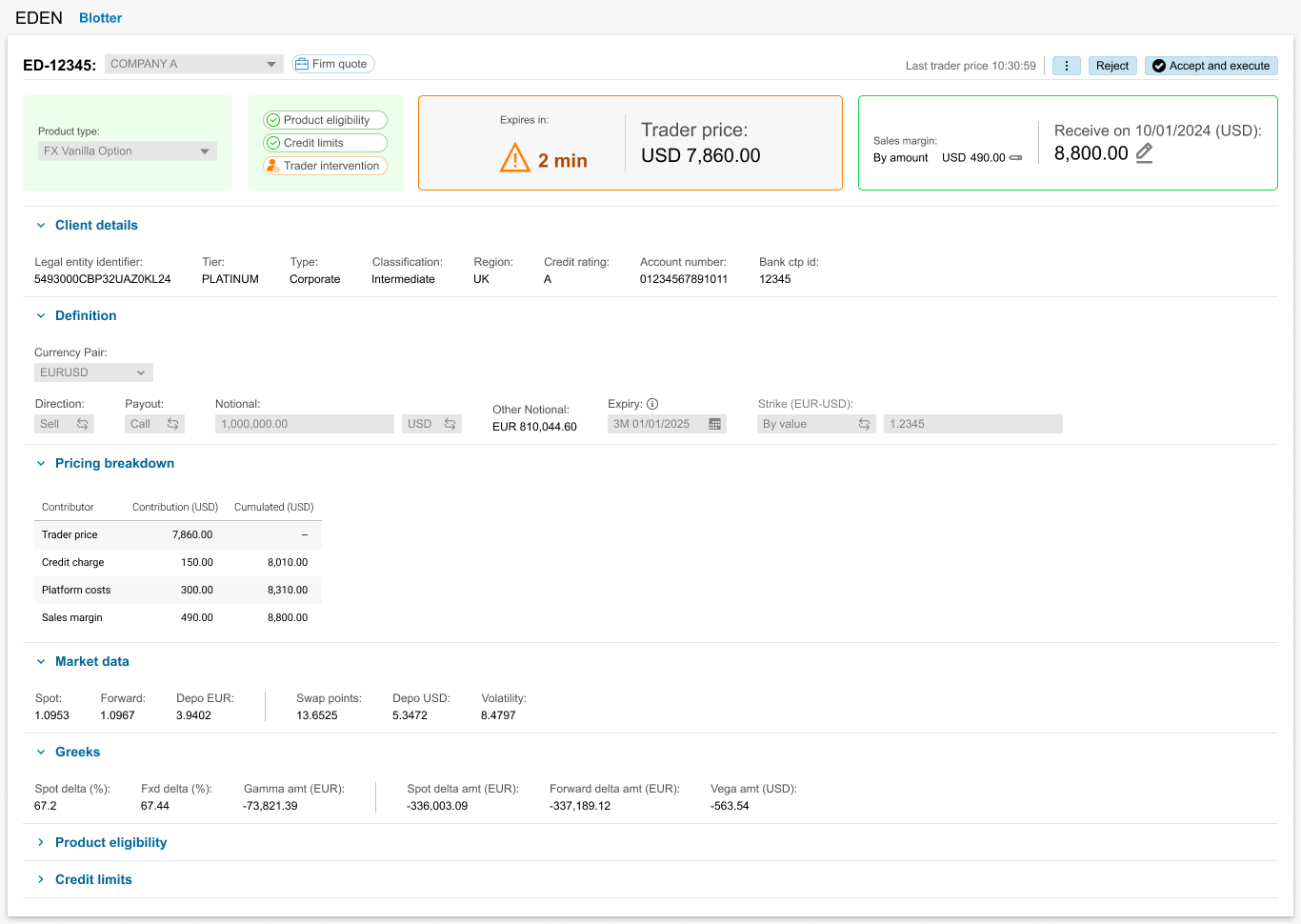Click the 8,310.00 cumulated value
The height and width of the screenshot is (924, 1301).
(288, 590)
